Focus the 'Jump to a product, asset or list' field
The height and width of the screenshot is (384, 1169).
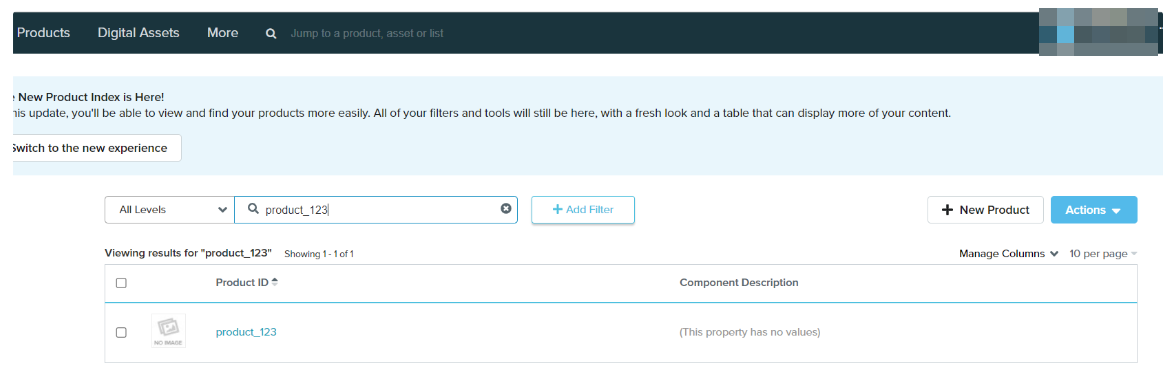pos(367,34)
